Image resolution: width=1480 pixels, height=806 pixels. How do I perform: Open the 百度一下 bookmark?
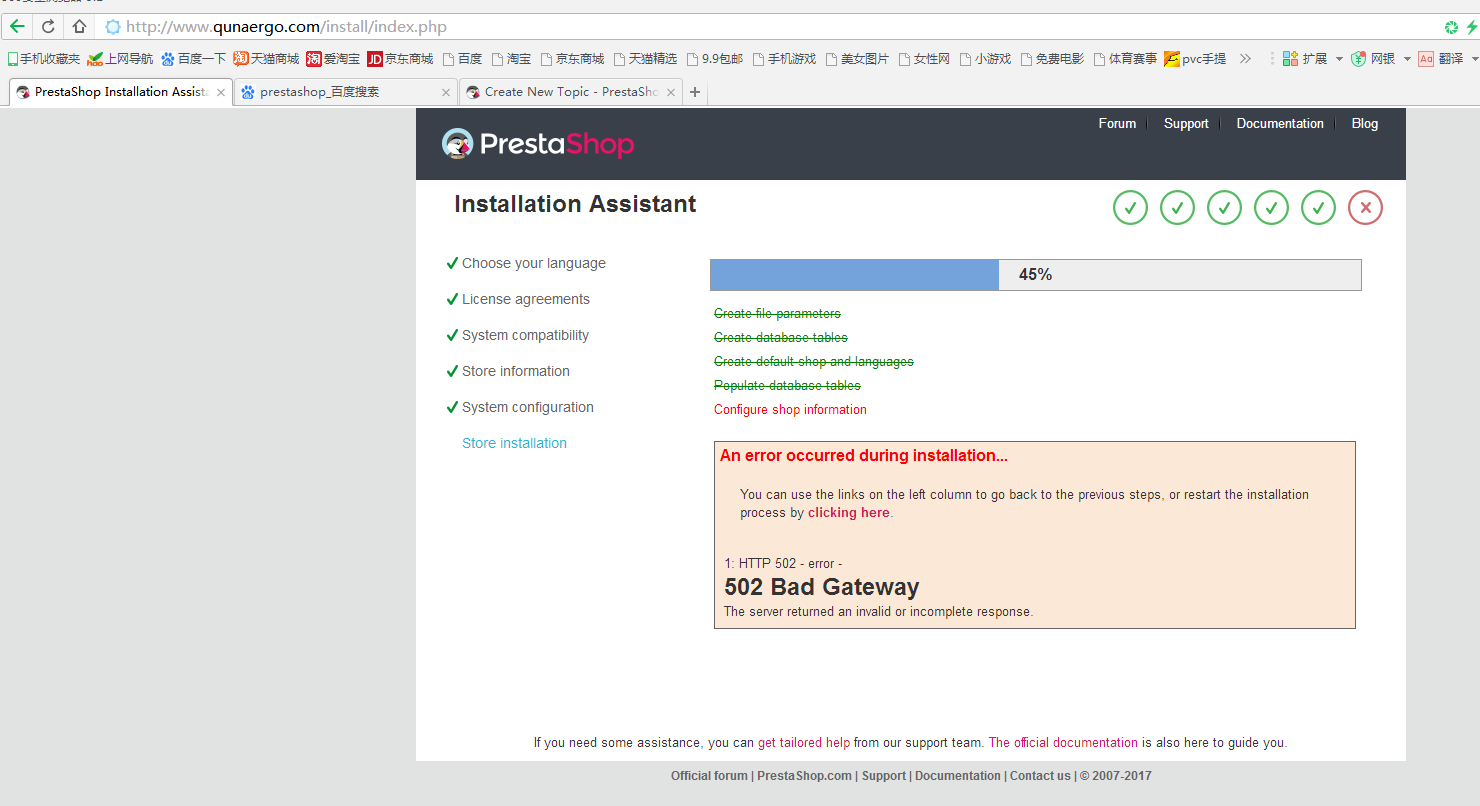click(194, 59)
